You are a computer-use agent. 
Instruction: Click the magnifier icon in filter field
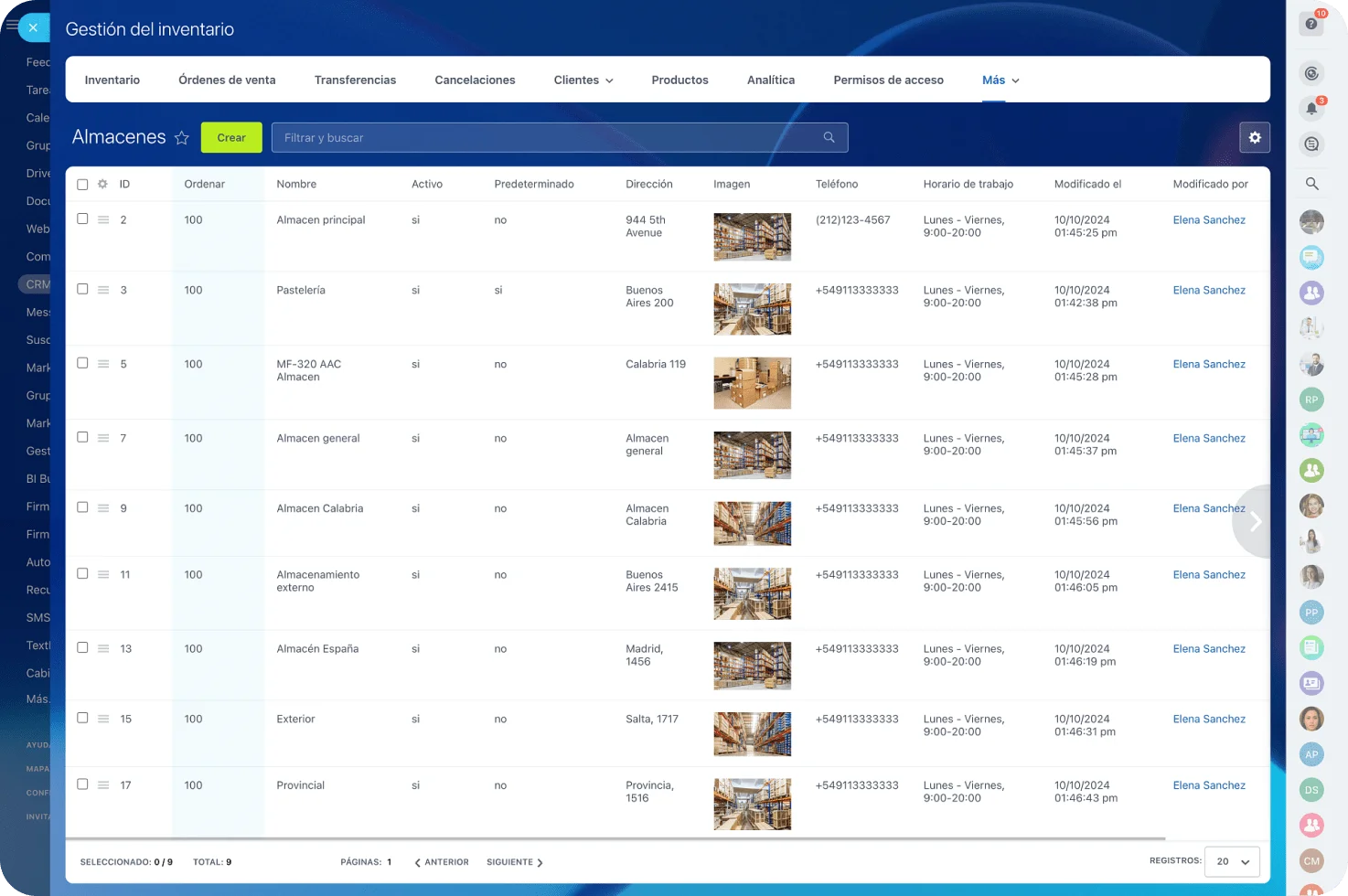[829, 137]
